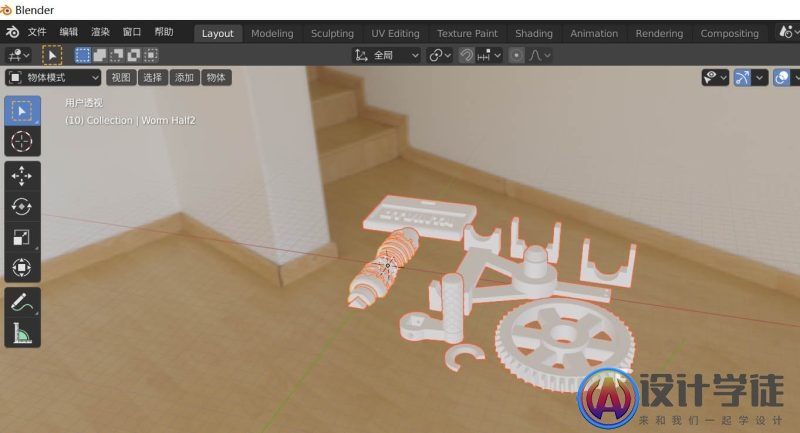Open 文件 menu

[37, 32]
